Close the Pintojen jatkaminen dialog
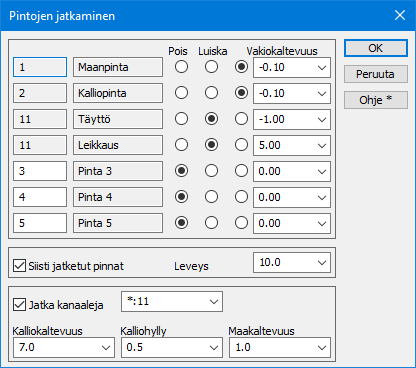This screenshot has height=368, width=416. point(400,15)
